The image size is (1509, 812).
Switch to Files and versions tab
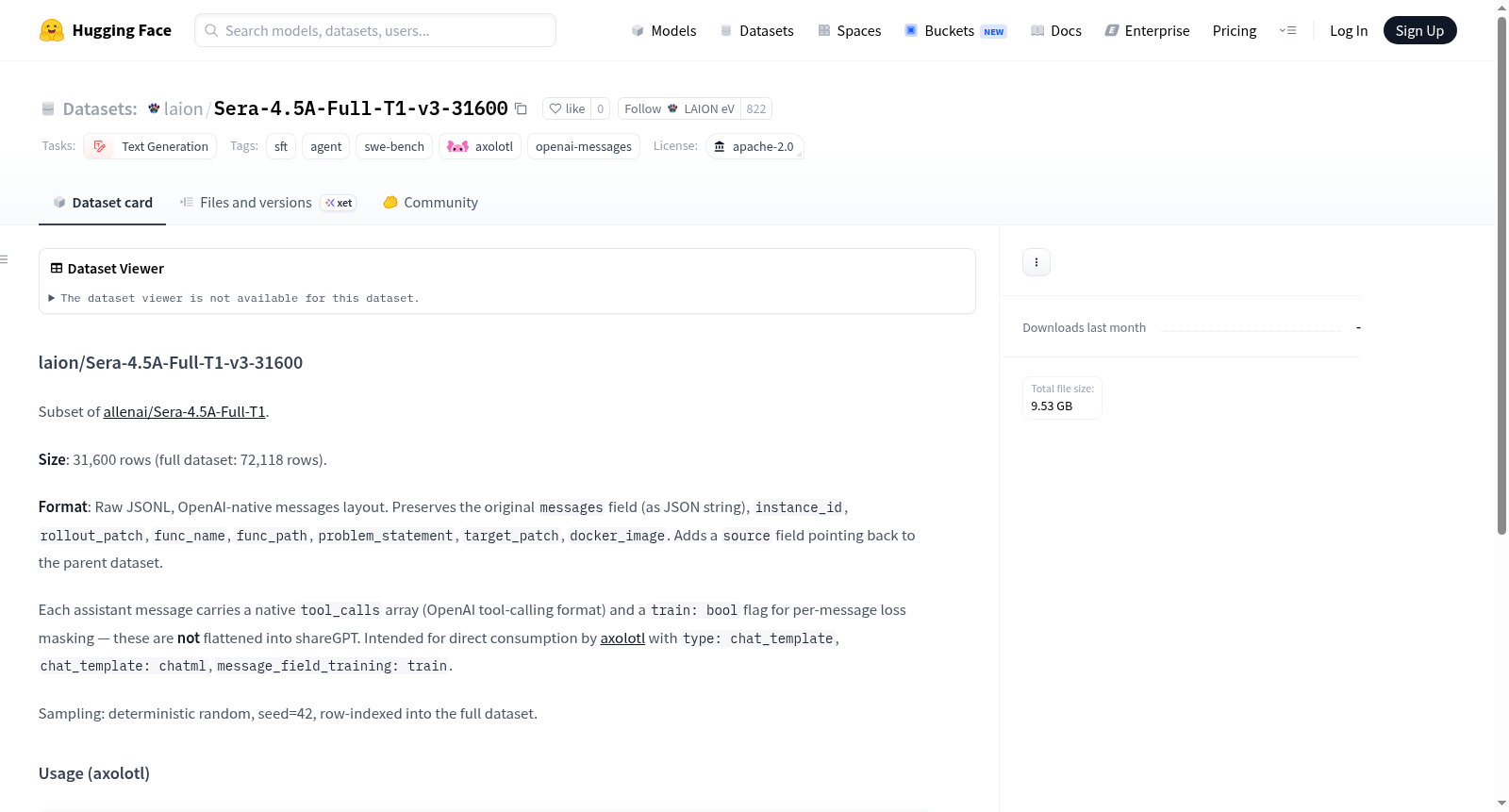(x=268, y=203)
